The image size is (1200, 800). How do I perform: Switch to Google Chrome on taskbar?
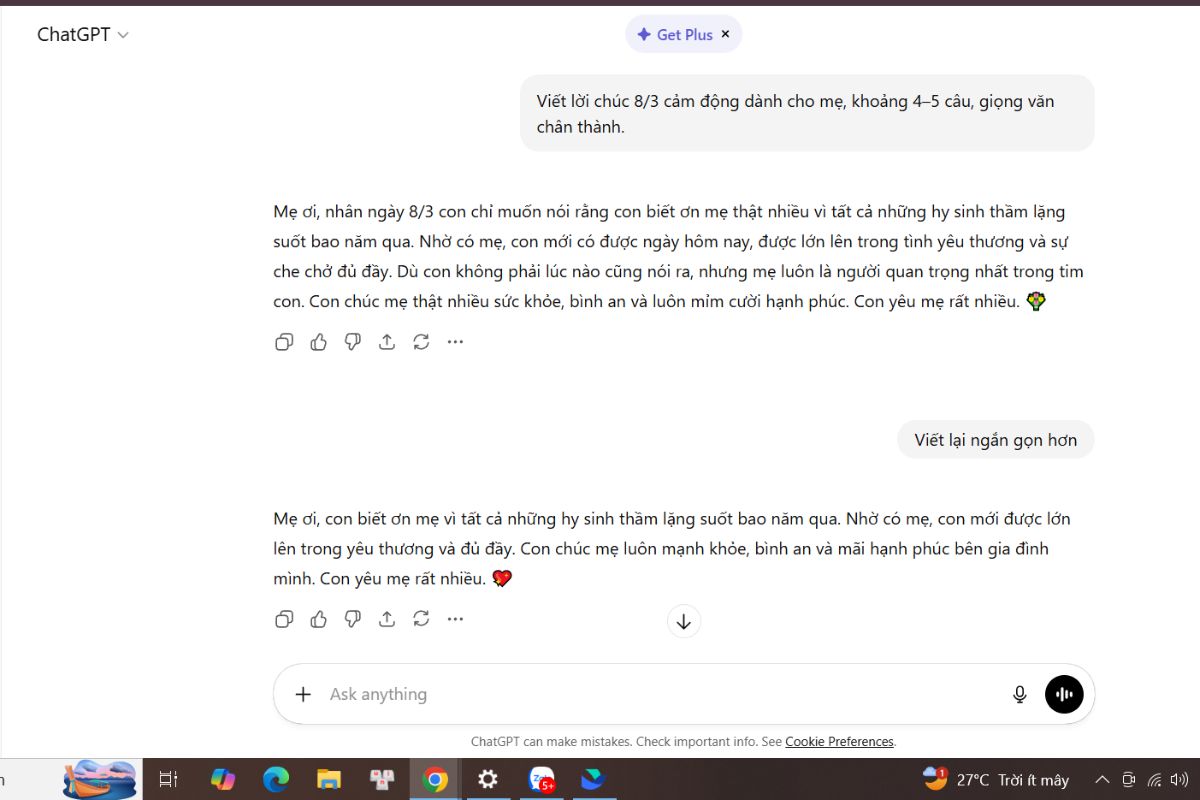(x=435, y=779)
